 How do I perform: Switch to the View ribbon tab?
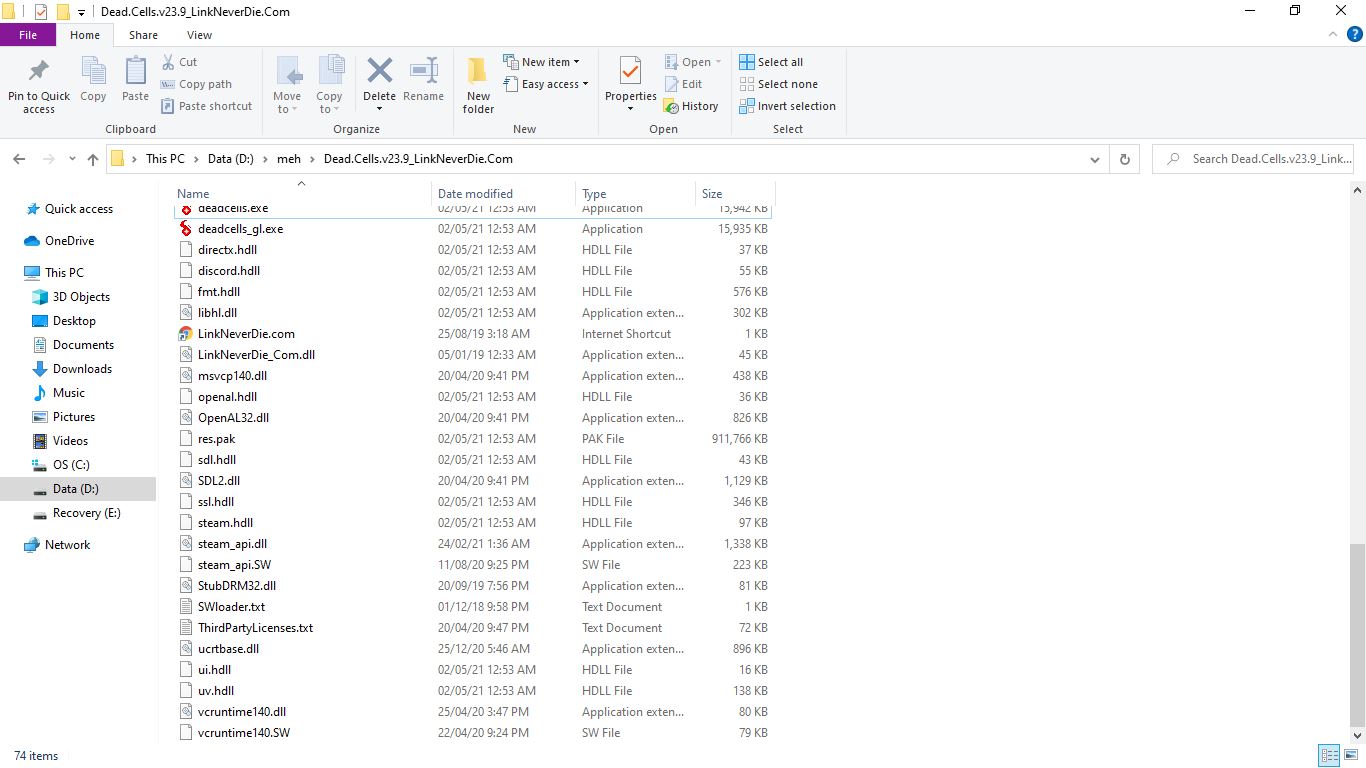[199, 35]
